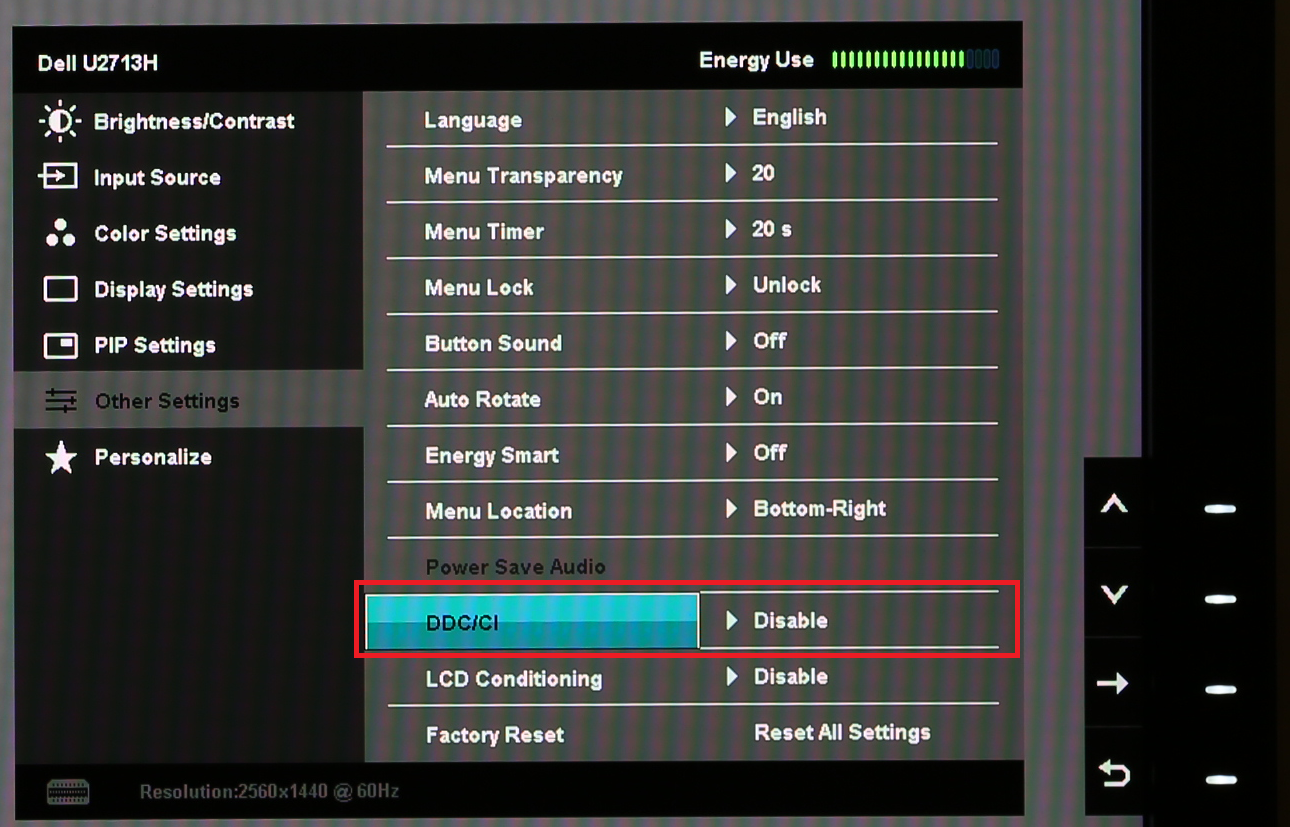The image size is (1290, 827).
Task: Select the Other Settings menu
Action: (189, 401)
